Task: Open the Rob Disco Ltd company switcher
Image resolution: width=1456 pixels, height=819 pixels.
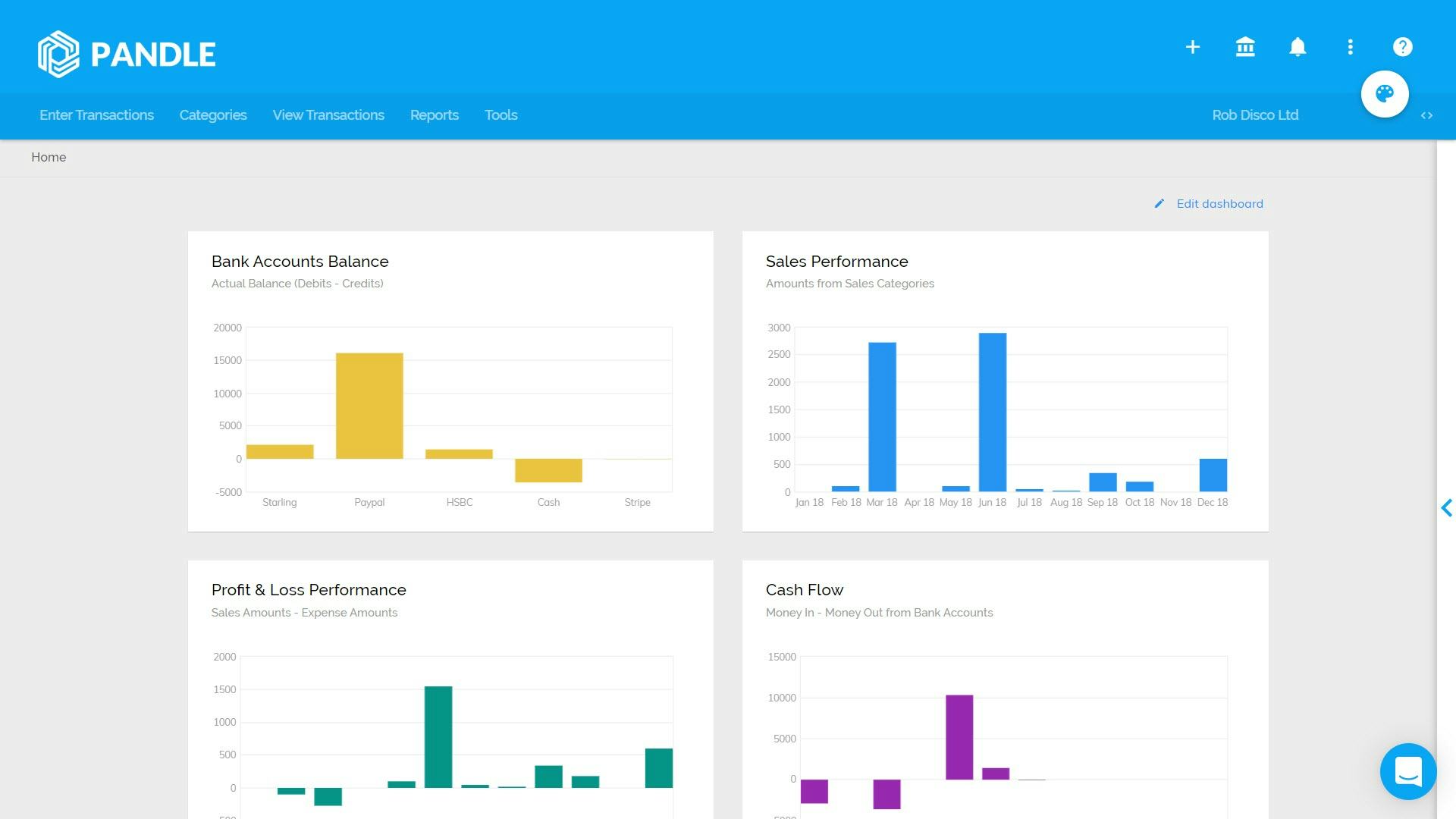Action: (x=1255, y=115)
